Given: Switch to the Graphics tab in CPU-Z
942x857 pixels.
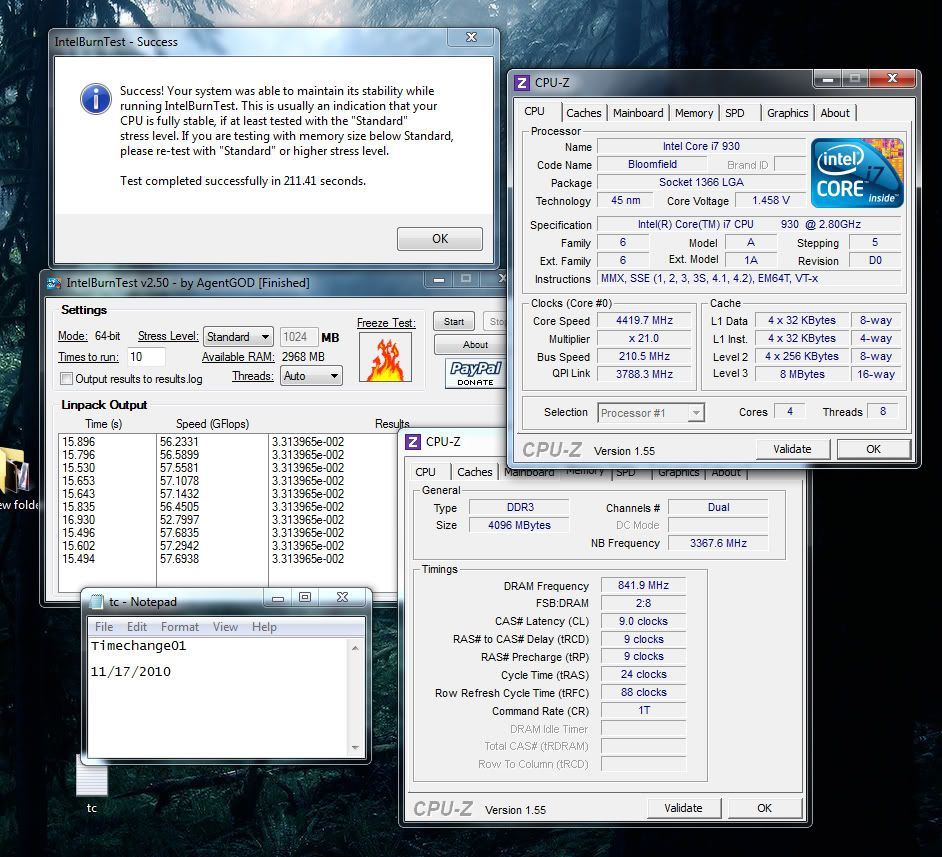Looking at the screenshot, I should coord(787,113).
